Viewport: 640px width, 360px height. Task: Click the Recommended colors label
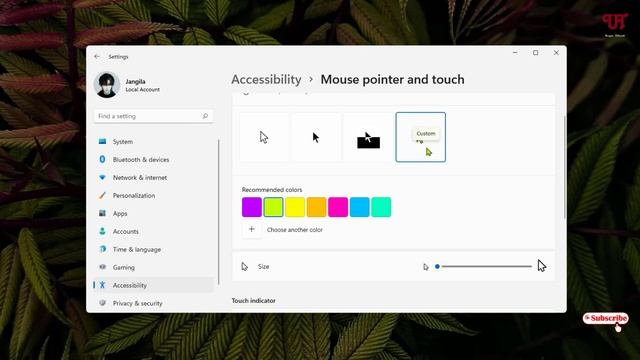point(272,190)
